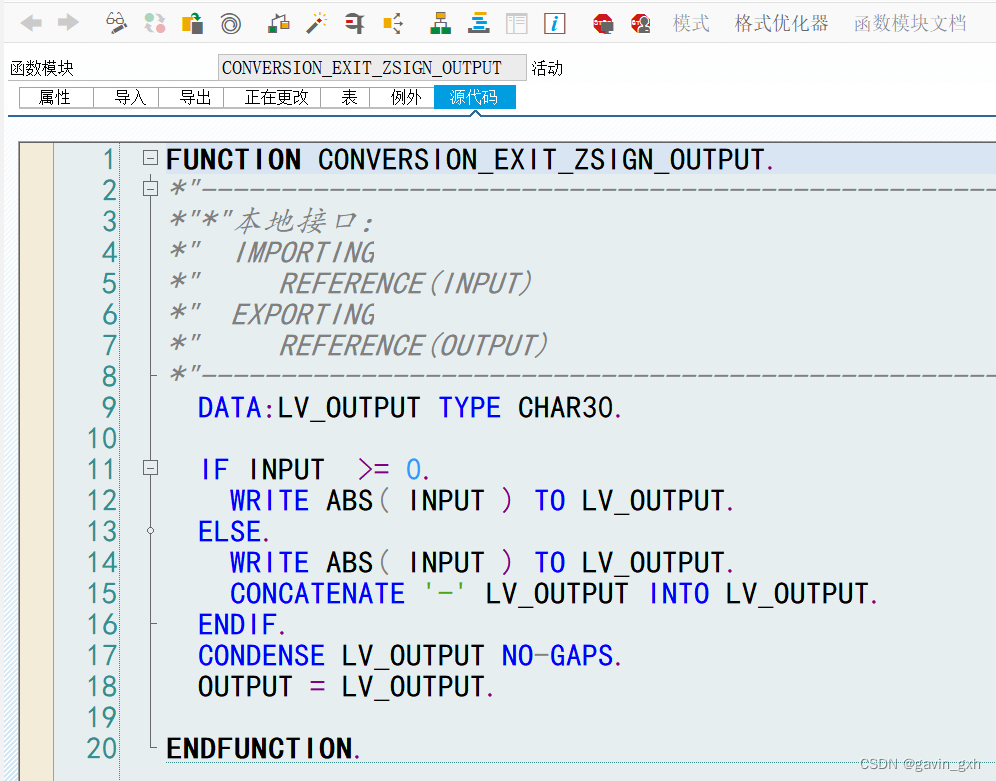This screenshot has height=781, width=996.
Task: Toggle between Display and Change mode
Action: click(117, 22)
